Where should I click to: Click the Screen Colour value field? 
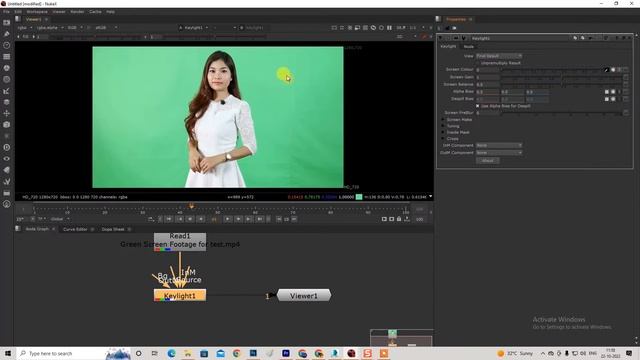488,70
